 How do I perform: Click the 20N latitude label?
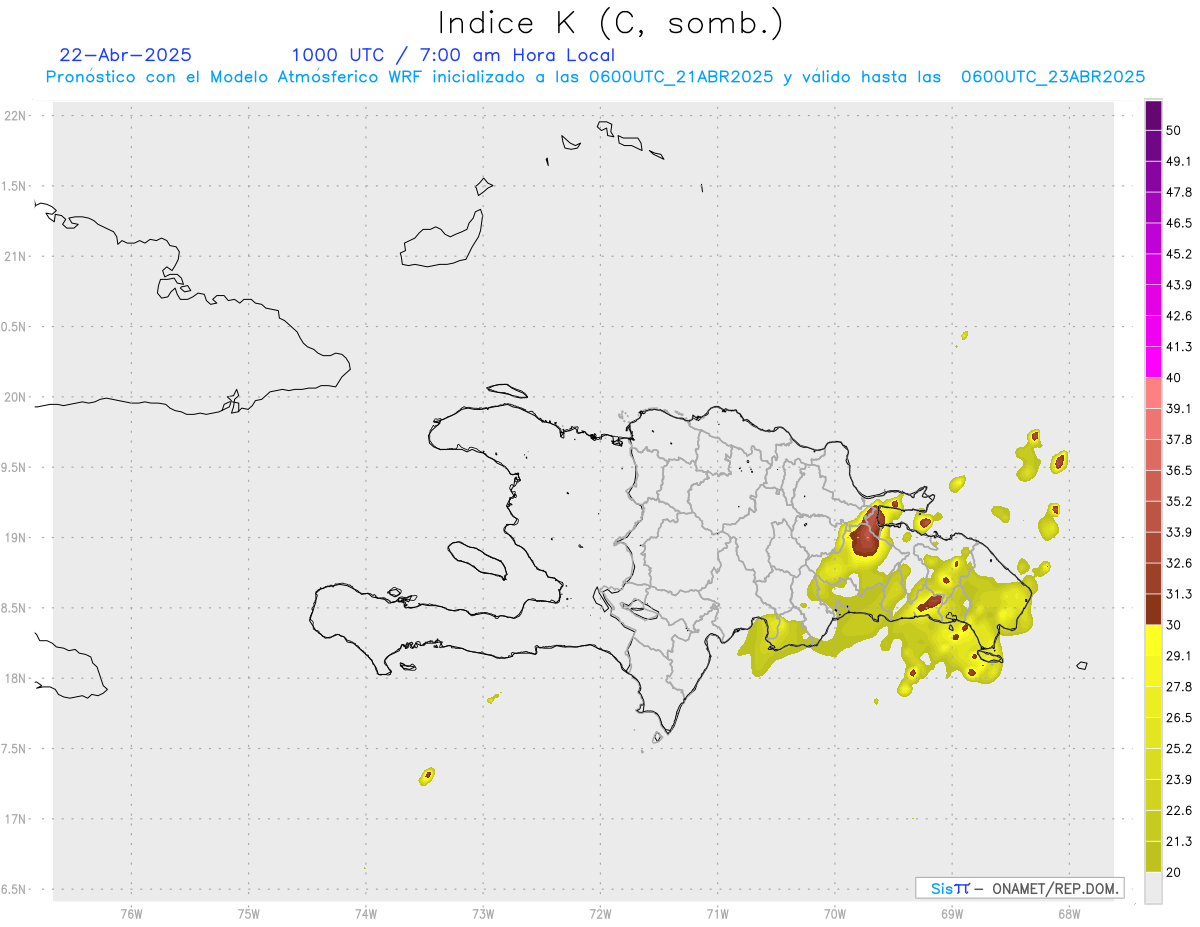pos(17,397)
